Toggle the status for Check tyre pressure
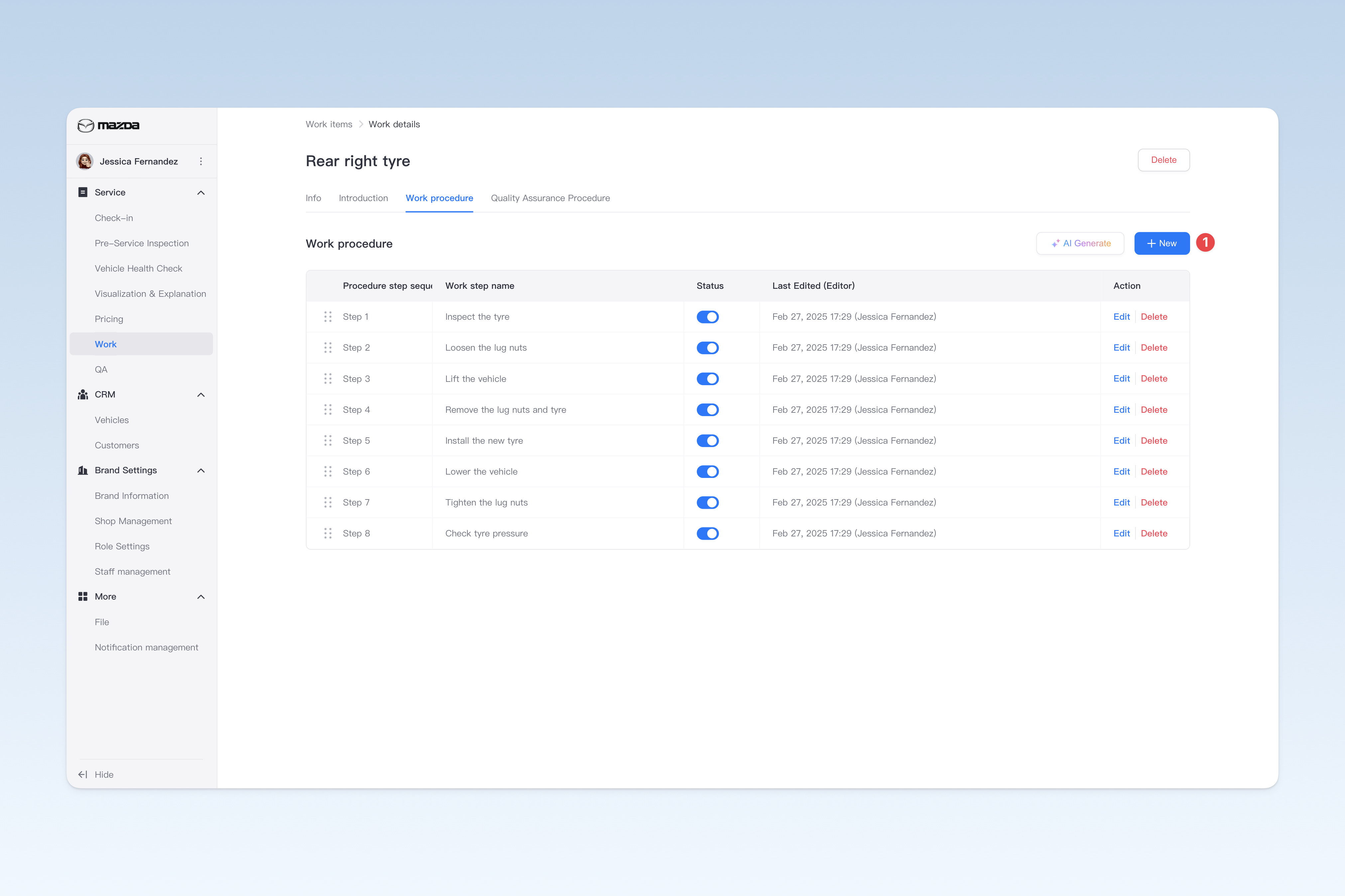1345x896 pixels. click(x=708, y=533)
